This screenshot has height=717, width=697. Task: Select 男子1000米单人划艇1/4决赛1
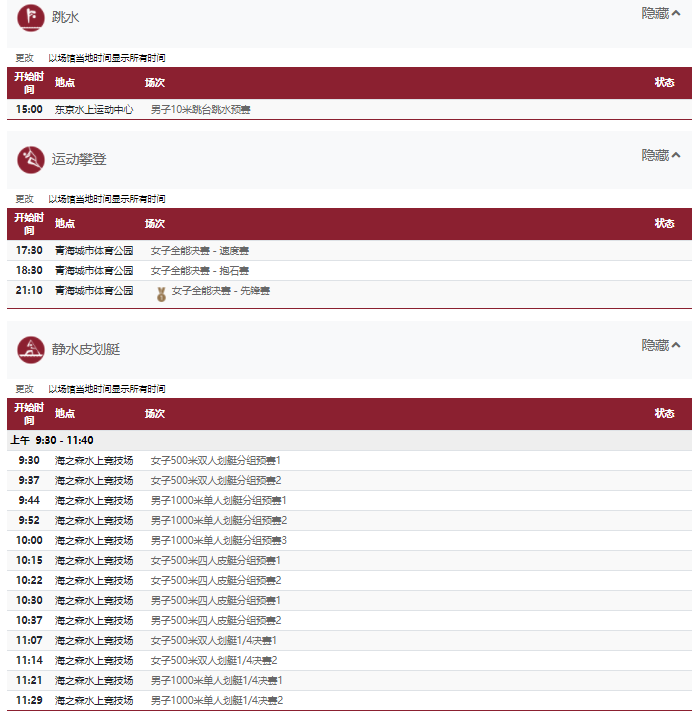coord(217,681)
